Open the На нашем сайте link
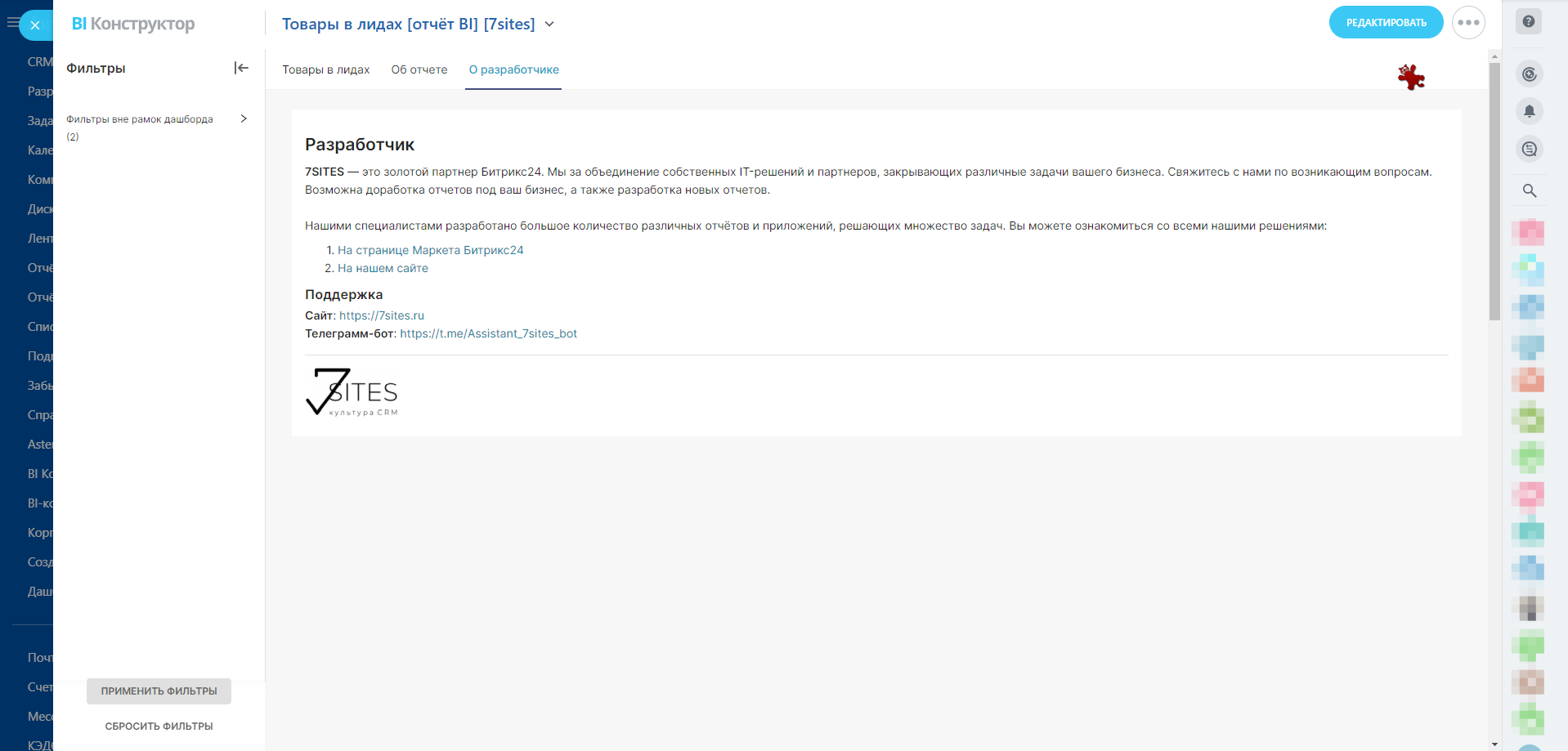The image size is (1568, 751). tap(383, 268)
